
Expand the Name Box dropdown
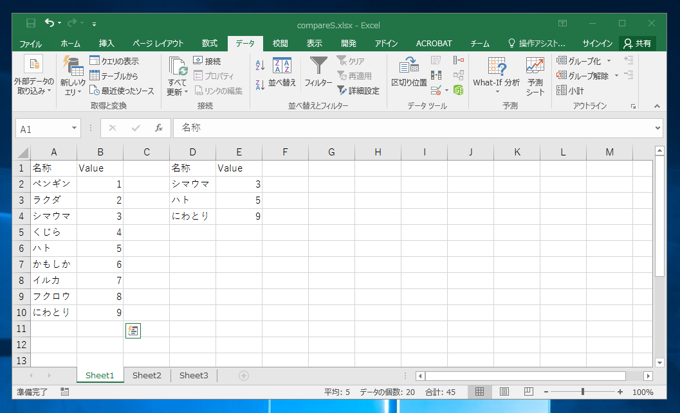click(74, 128)
